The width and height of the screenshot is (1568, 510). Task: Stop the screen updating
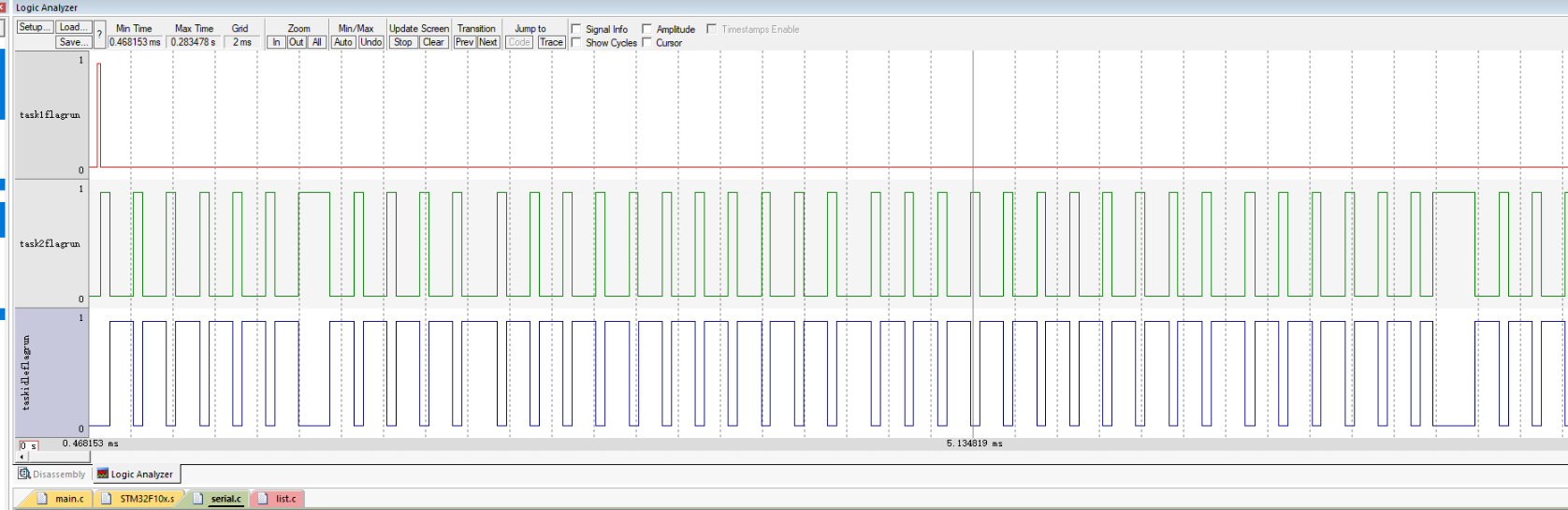pyautogui.click(x=403, y=42)
